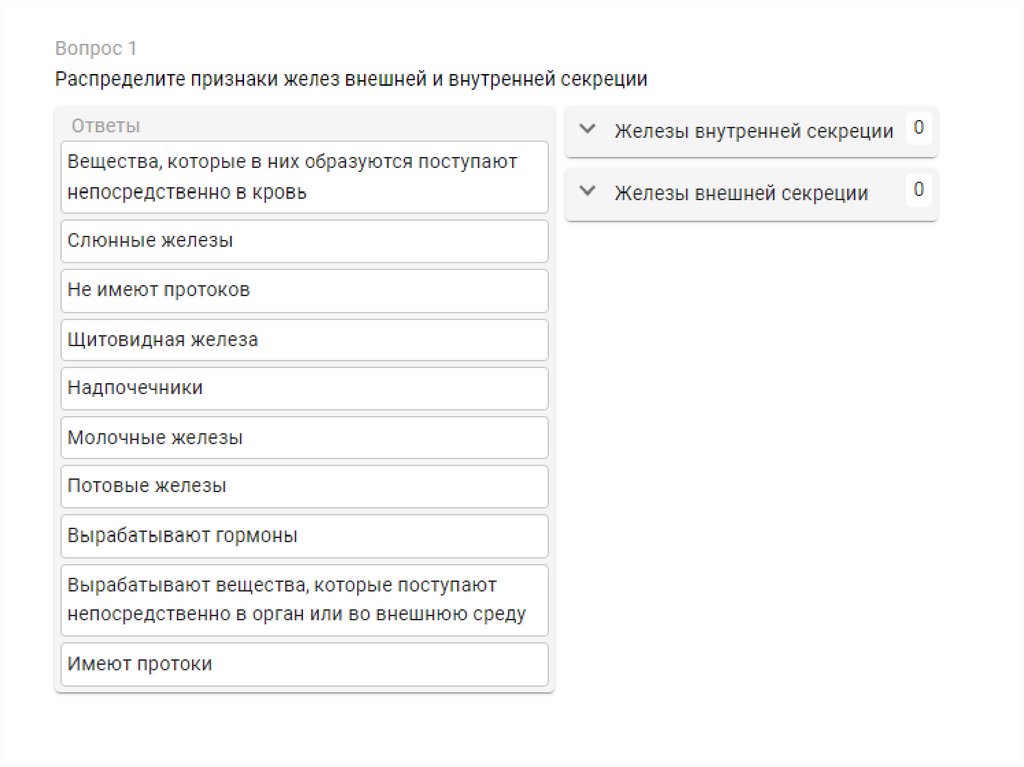Click the Железы внутренней секреции count badge
This screenshot has width=1024, height=767.
pos(918,128)
